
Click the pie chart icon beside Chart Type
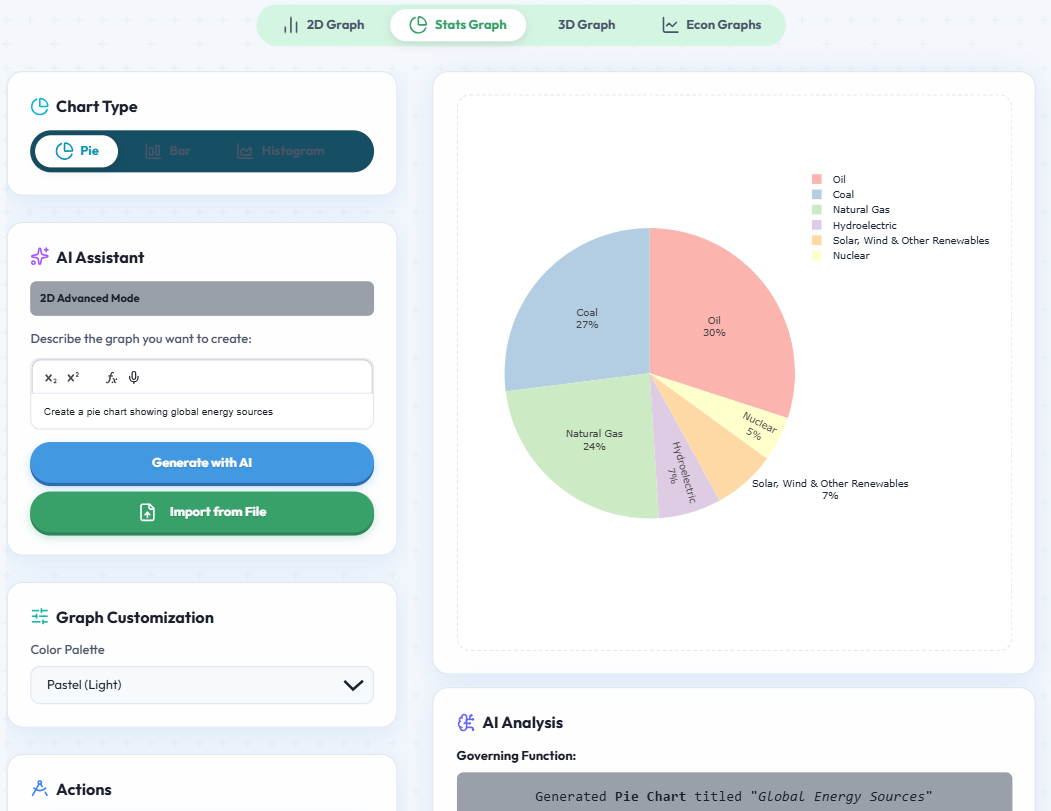[40, 106]
